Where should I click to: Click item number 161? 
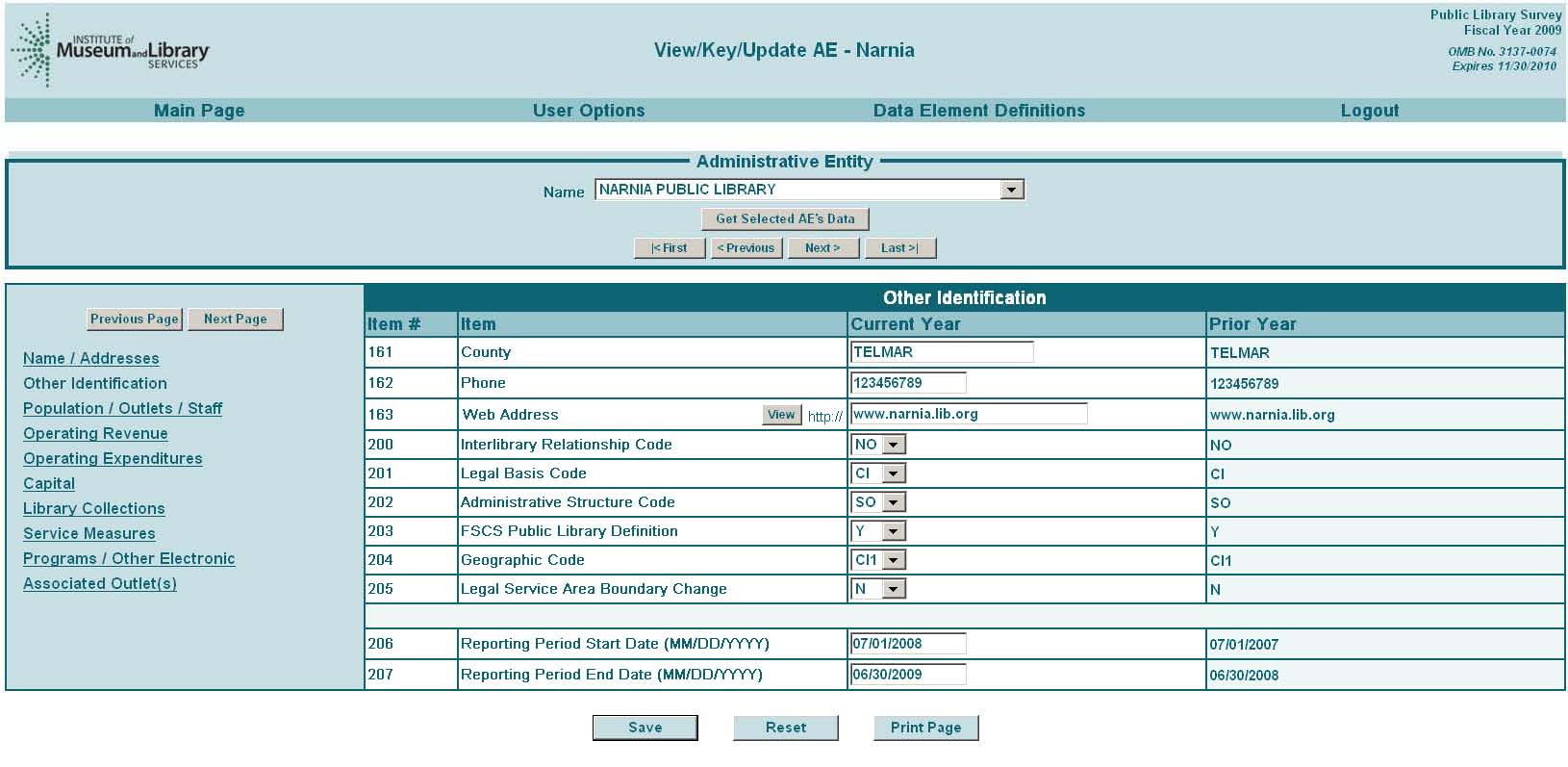(380, 352)
